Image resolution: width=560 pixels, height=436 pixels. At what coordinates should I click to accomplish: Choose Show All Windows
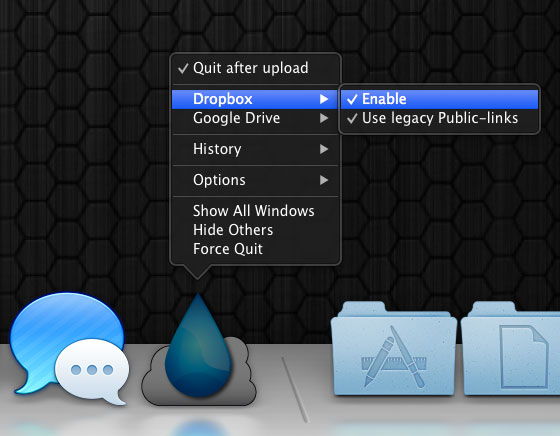255,211
